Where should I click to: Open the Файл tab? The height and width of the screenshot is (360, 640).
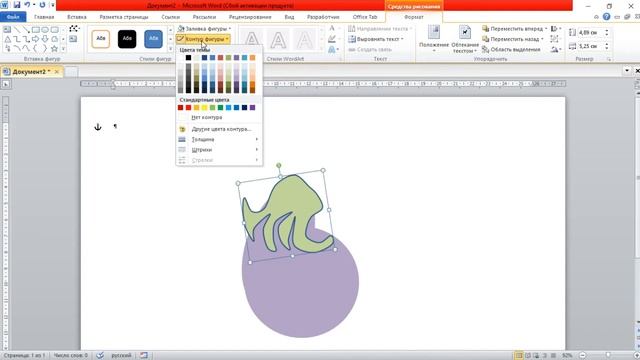point(13,17)
